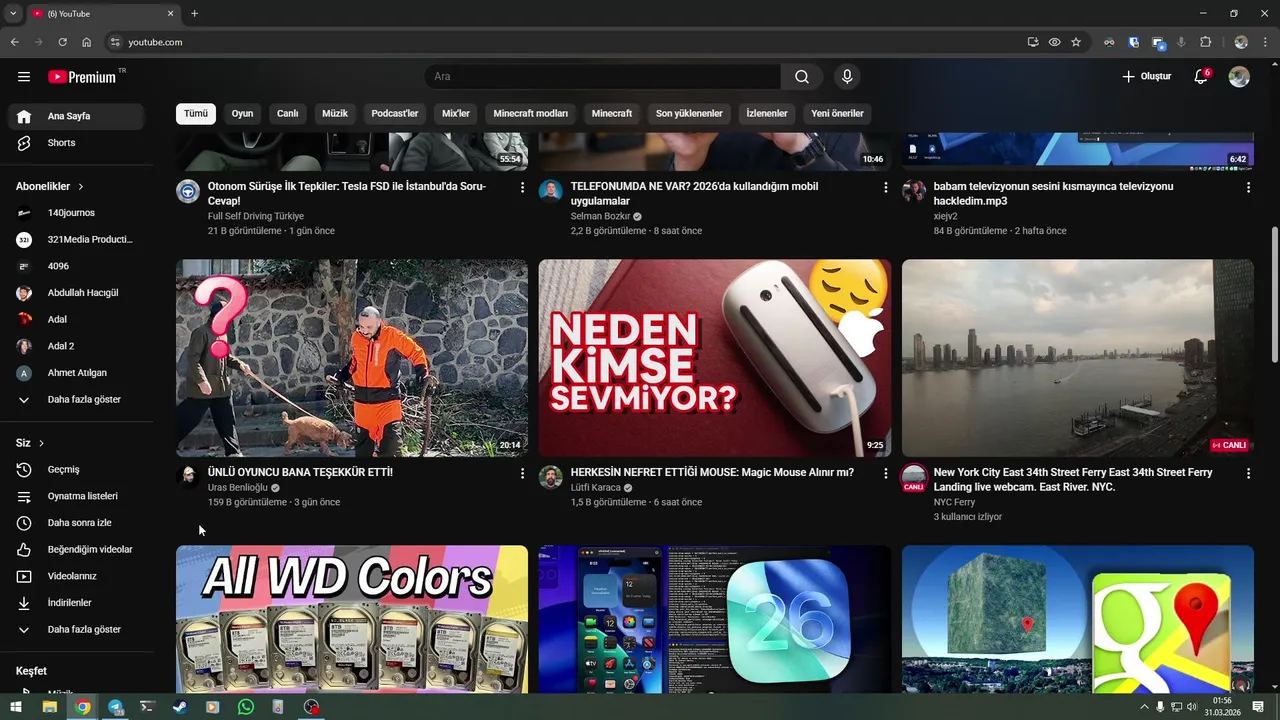The height and width of the screenshot is (720, 1280).
Task: Open Selman Bozkır channel avatar
Action: [x=551, y=191]
